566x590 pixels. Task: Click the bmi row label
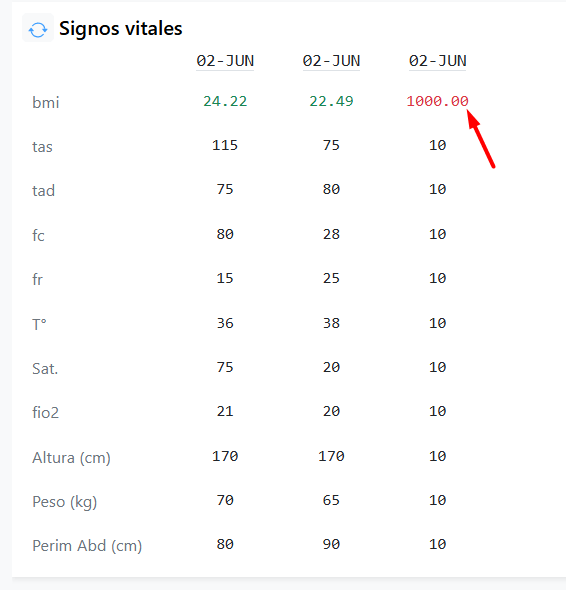tap(46, 102)
